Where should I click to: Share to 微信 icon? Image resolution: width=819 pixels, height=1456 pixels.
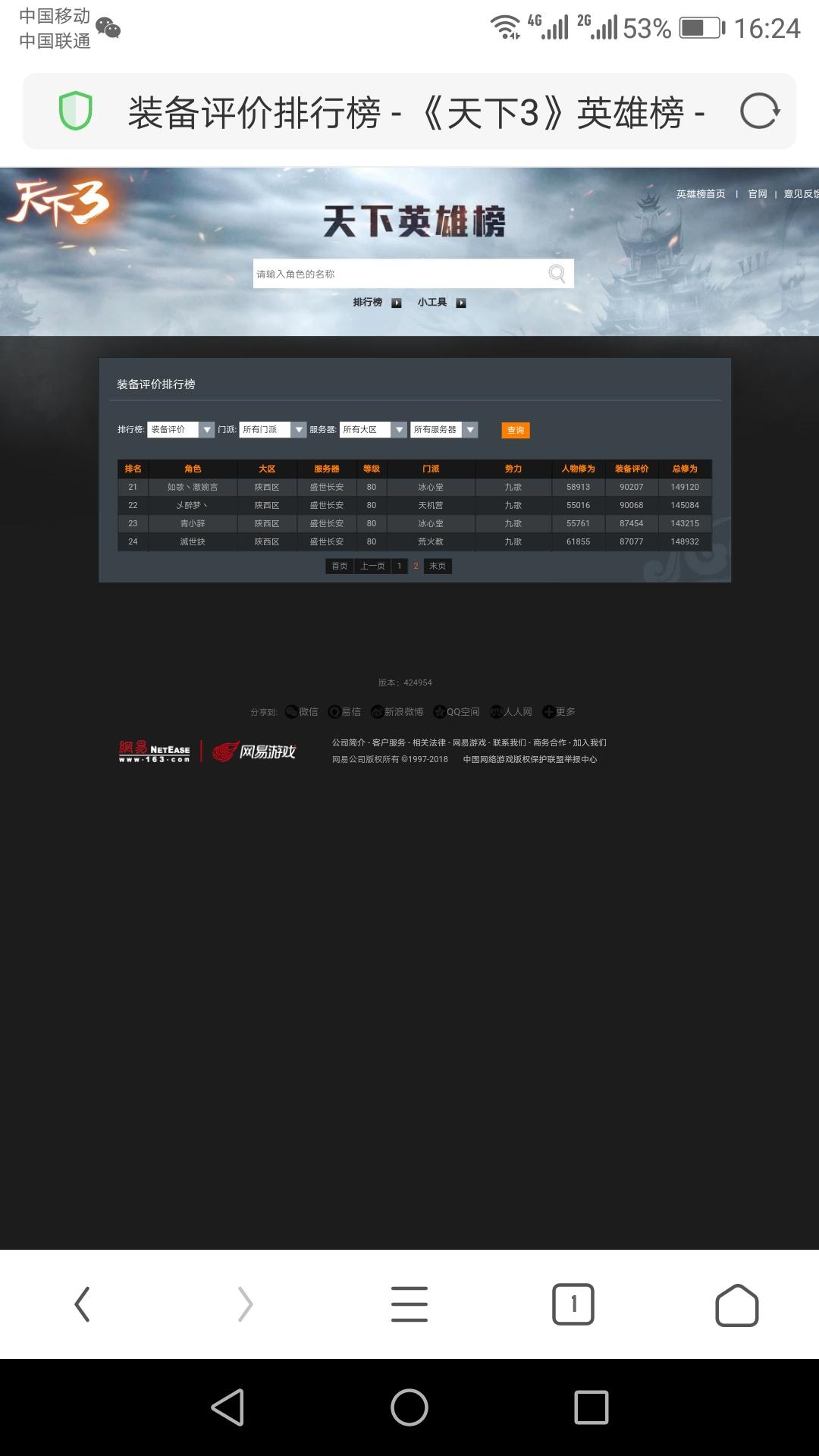[292, 711]
